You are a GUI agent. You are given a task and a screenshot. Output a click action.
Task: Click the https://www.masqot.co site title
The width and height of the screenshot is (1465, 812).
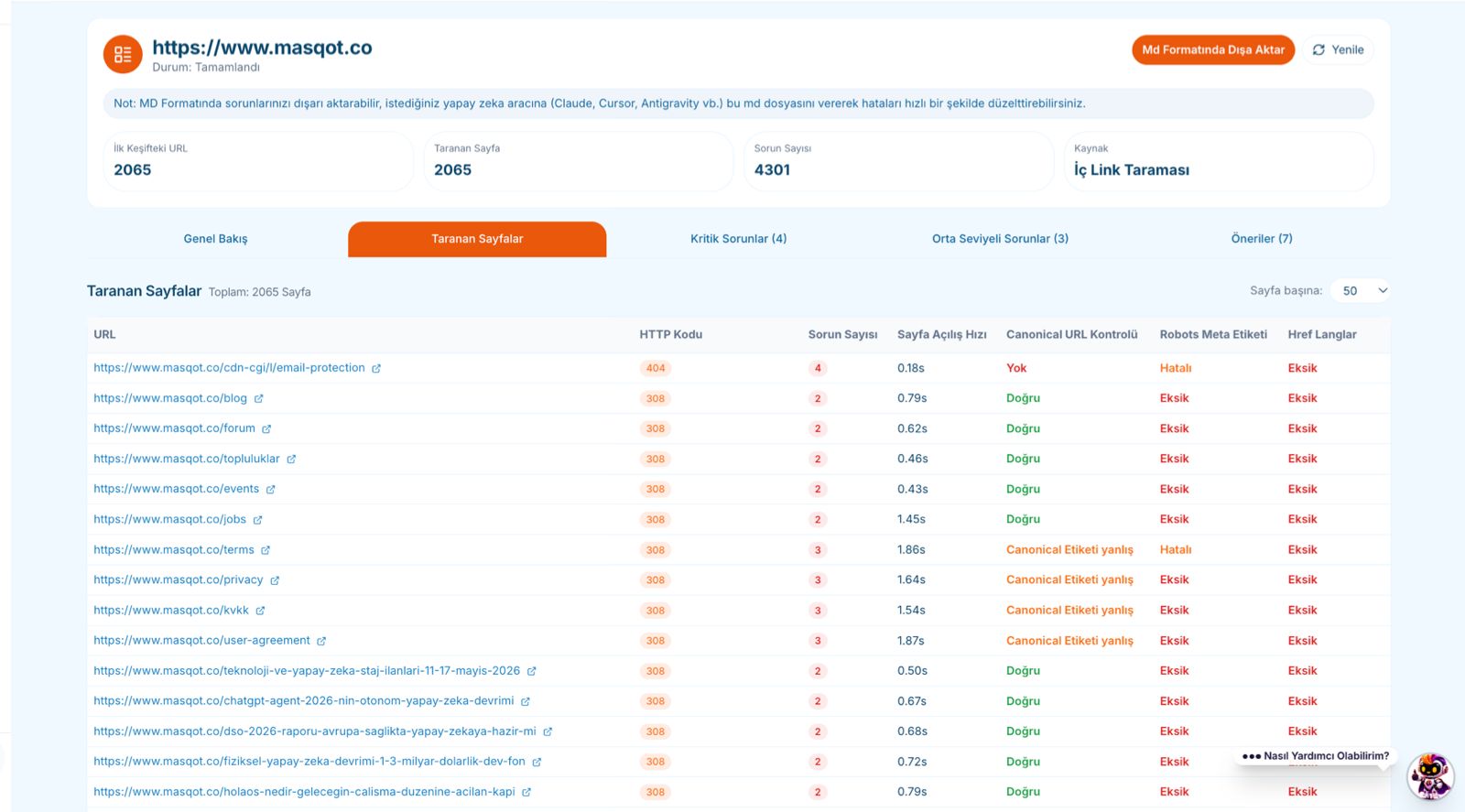coord(262,48)
